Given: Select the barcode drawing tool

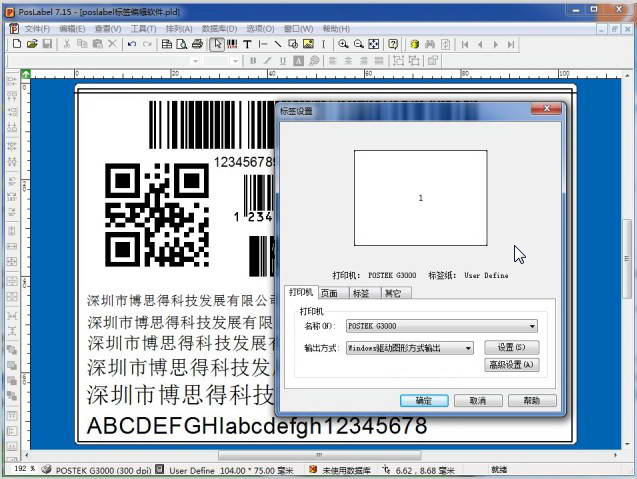Looking at the screenshot, I should pos(232,44).
